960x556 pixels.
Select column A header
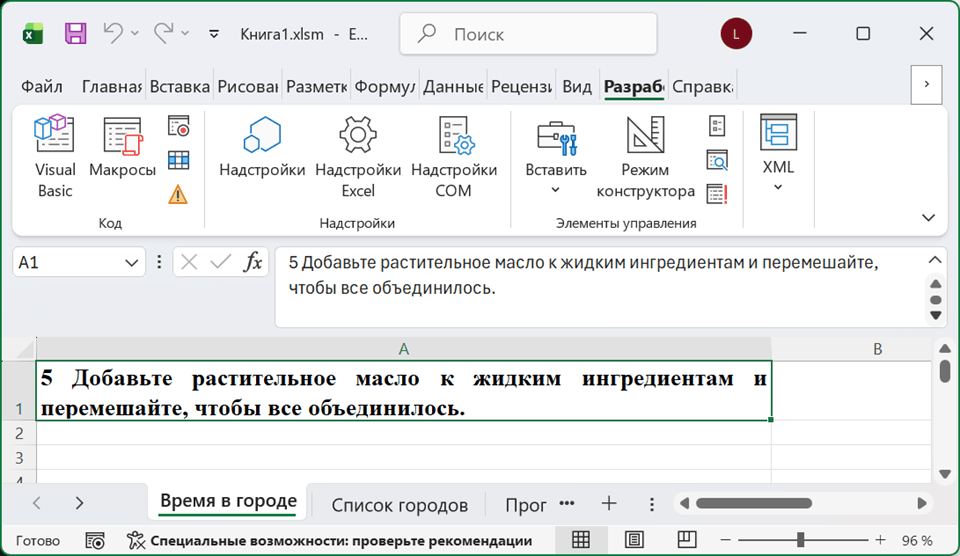(x=403, y=349)
